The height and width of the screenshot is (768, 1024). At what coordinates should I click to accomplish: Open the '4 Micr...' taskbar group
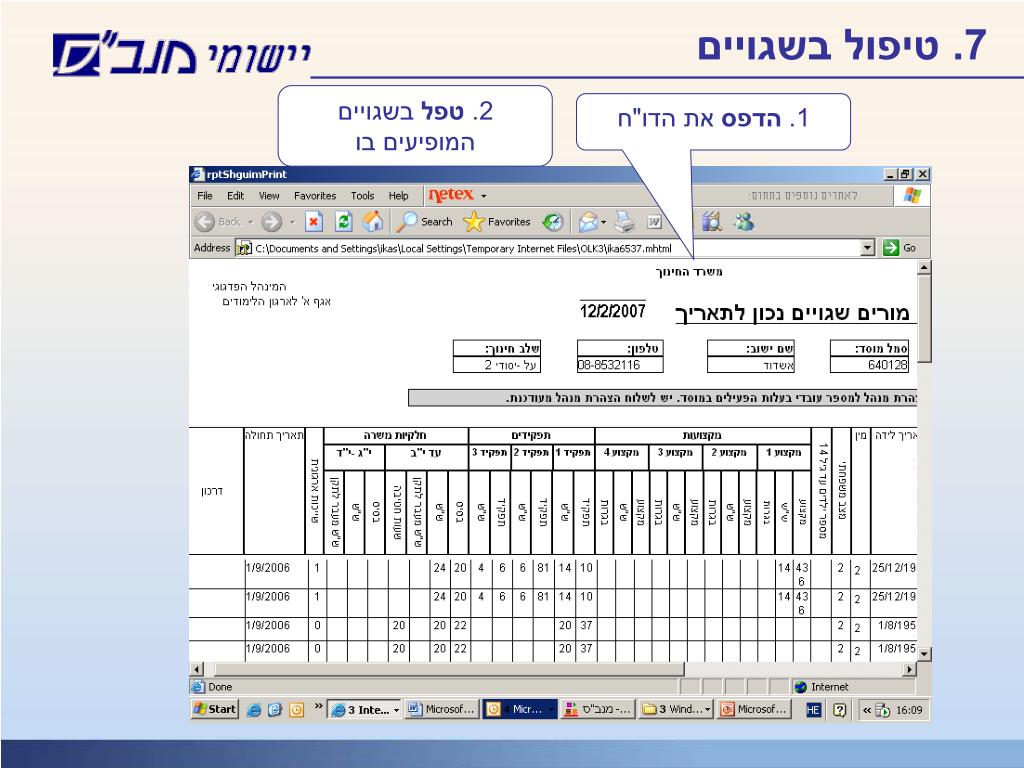pos(520,709)
